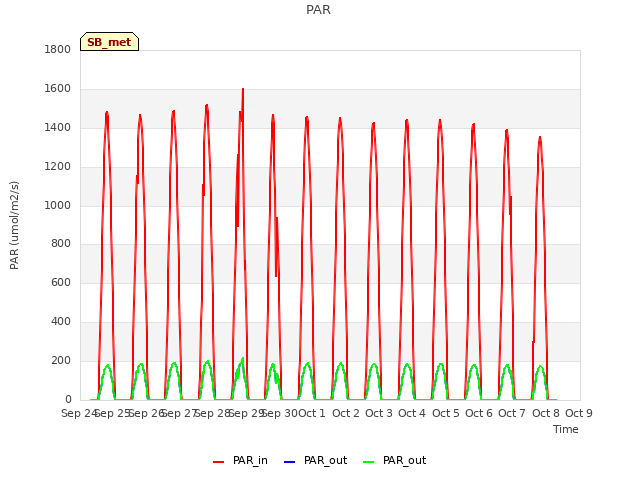
Task: Click the 1000 y-axis tick label
Action: tap(58, 205)
